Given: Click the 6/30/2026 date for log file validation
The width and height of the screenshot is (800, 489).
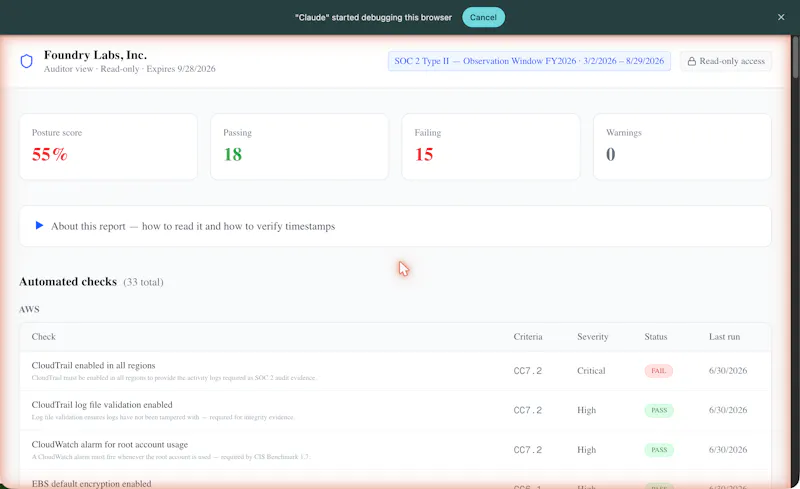Looking at the screenshot, I should tap(728, 410).
